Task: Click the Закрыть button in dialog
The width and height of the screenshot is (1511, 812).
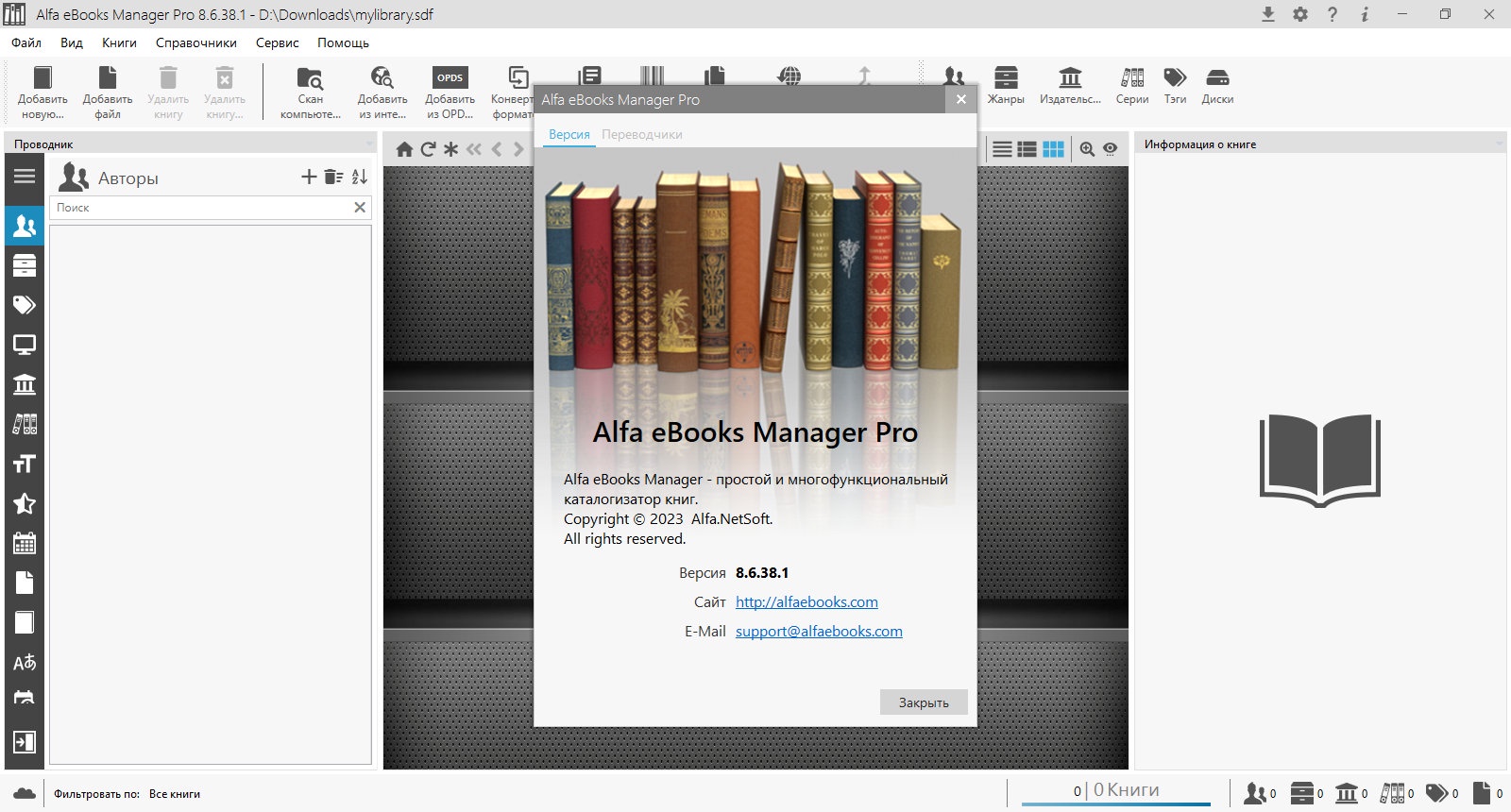Action: [924, 702]
